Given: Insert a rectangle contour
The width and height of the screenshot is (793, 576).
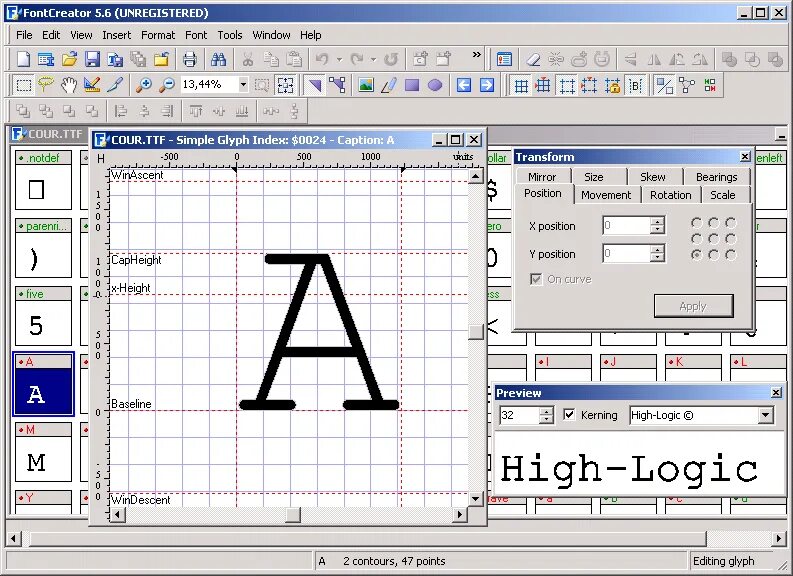Looking at the screenshot, I should click(412, 85).
